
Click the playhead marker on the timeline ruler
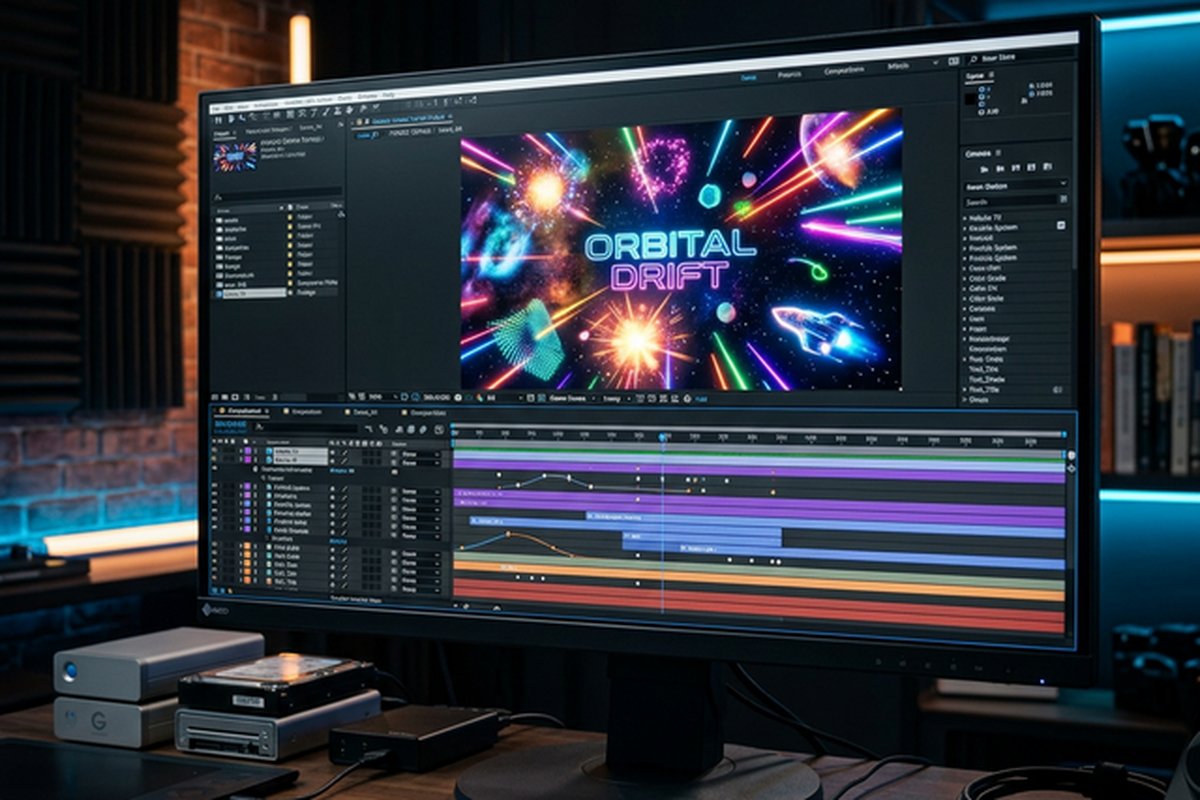pyautogui.click(x=663, y=436)
